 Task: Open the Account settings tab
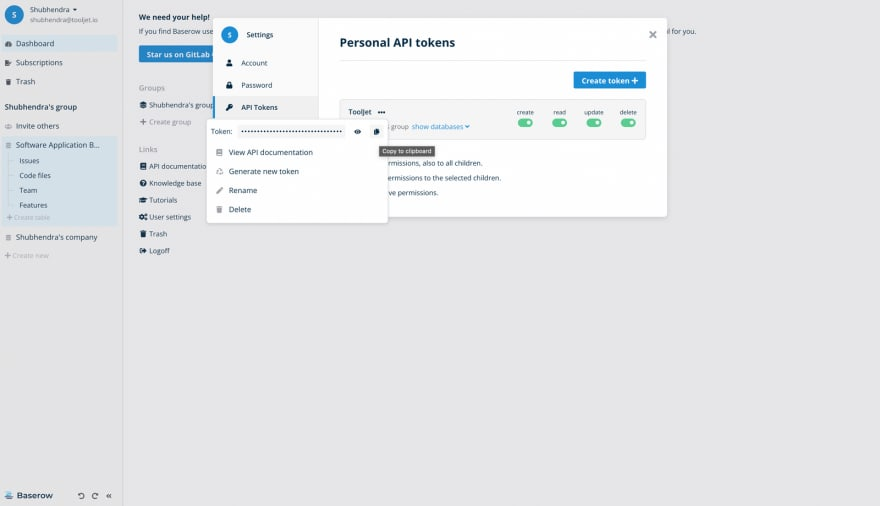pyautogui.click(x=265, y=63)
